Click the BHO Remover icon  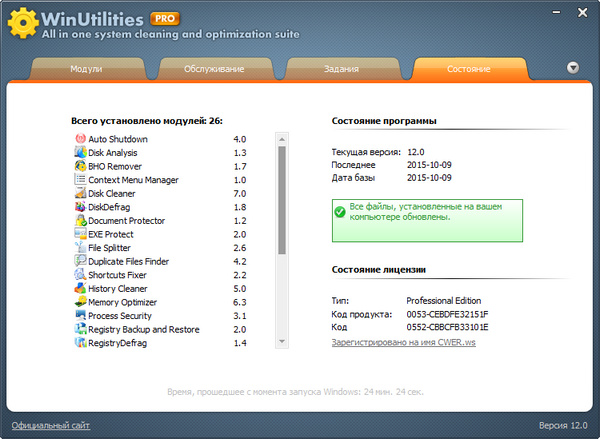point(80,166)
